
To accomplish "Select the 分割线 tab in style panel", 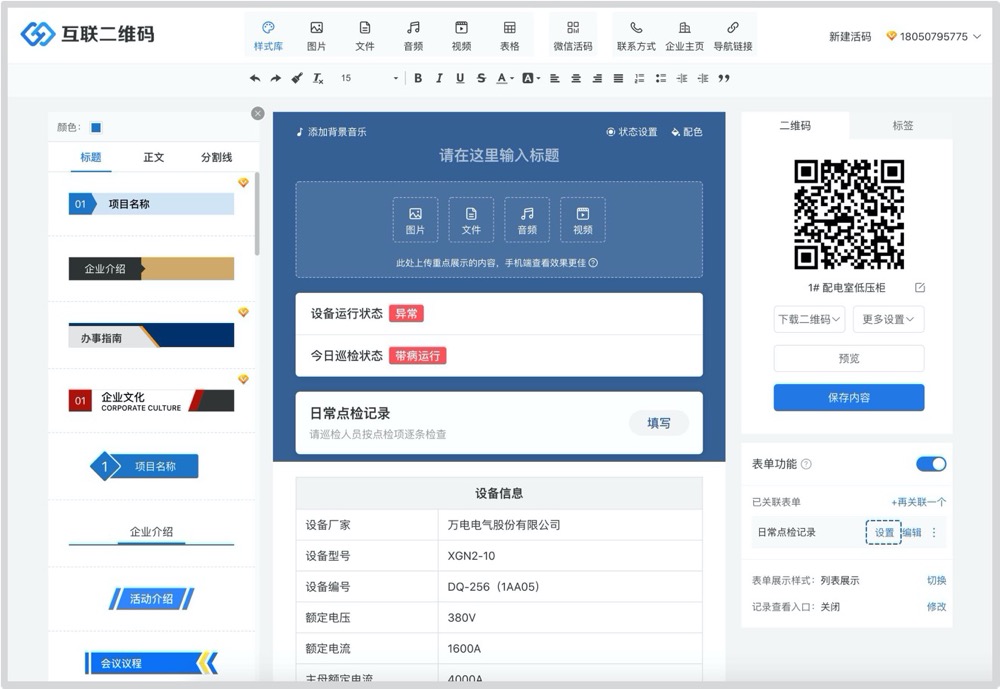I will point(216,157).
